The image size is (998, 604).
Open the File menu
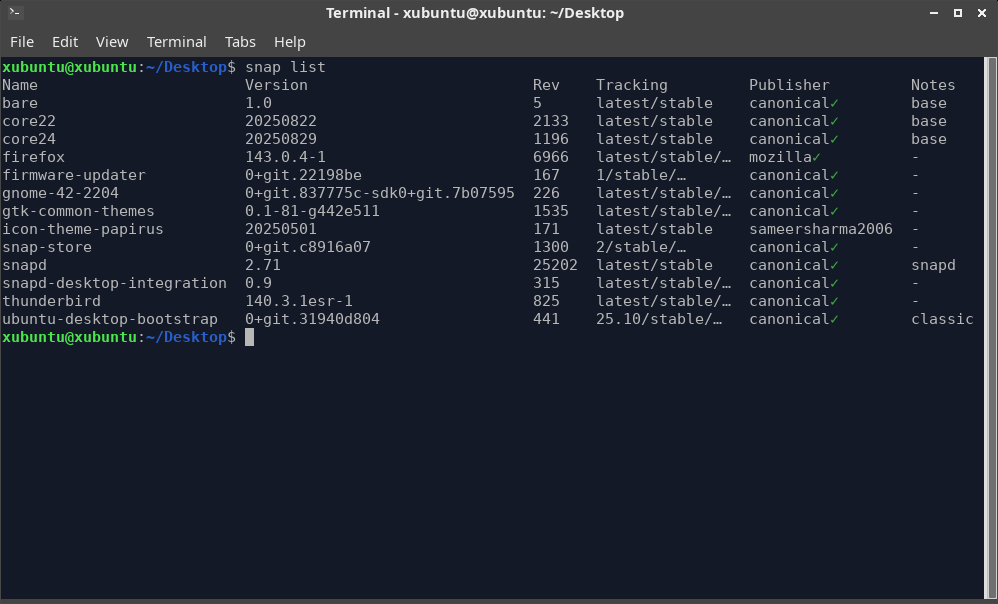pos(22,42)
